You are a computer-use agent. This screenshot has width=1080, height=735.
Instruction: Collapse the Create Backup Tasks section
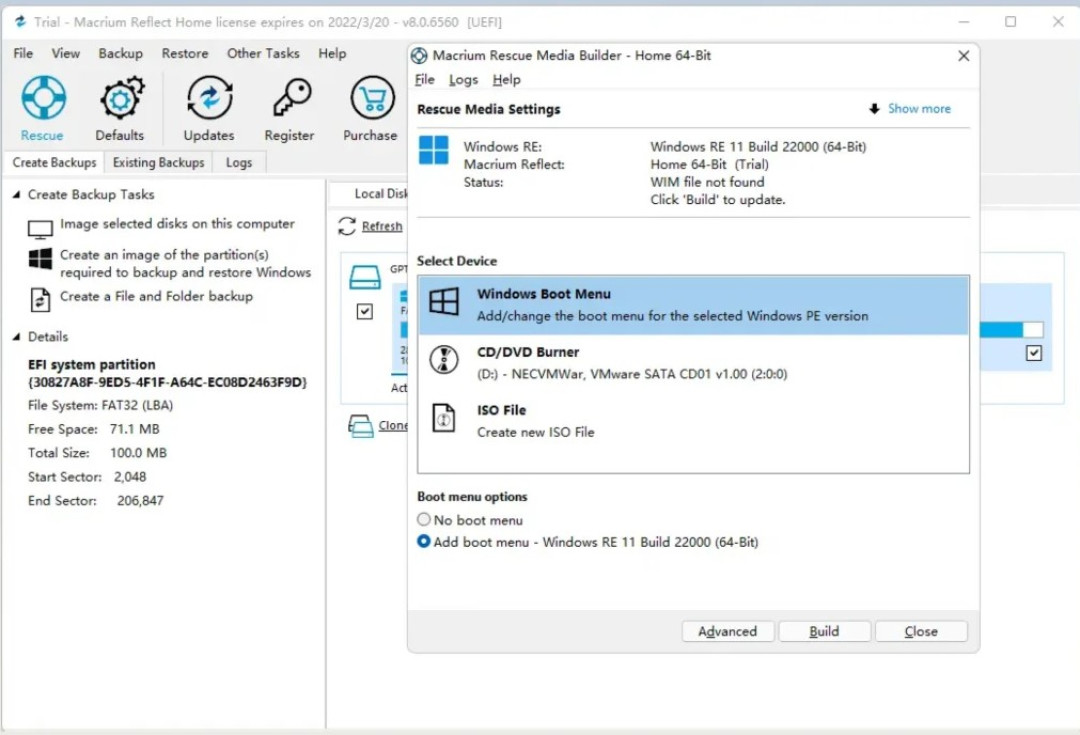point(17,195)
